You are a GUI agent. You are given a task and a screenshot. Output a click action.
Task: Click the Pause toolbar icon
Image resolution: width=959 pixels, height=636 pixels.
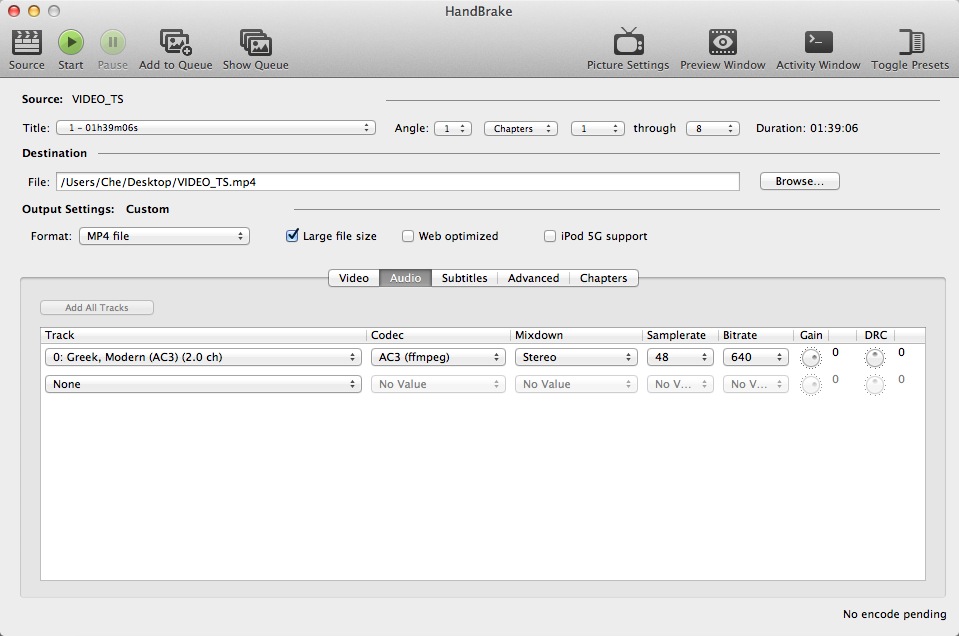coord(113,42)
